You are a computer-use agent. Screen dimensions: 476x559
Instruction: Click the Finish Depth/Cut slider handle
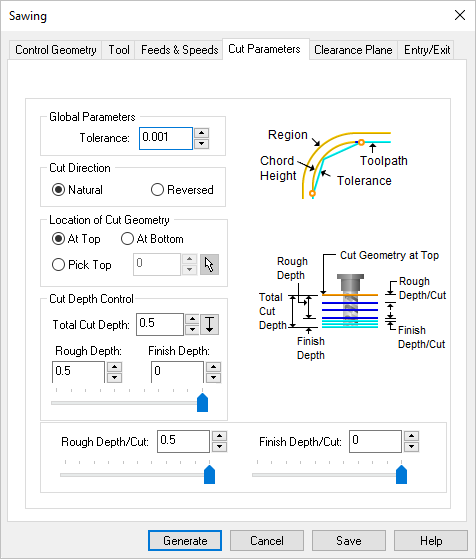click(x=401, y=475)
